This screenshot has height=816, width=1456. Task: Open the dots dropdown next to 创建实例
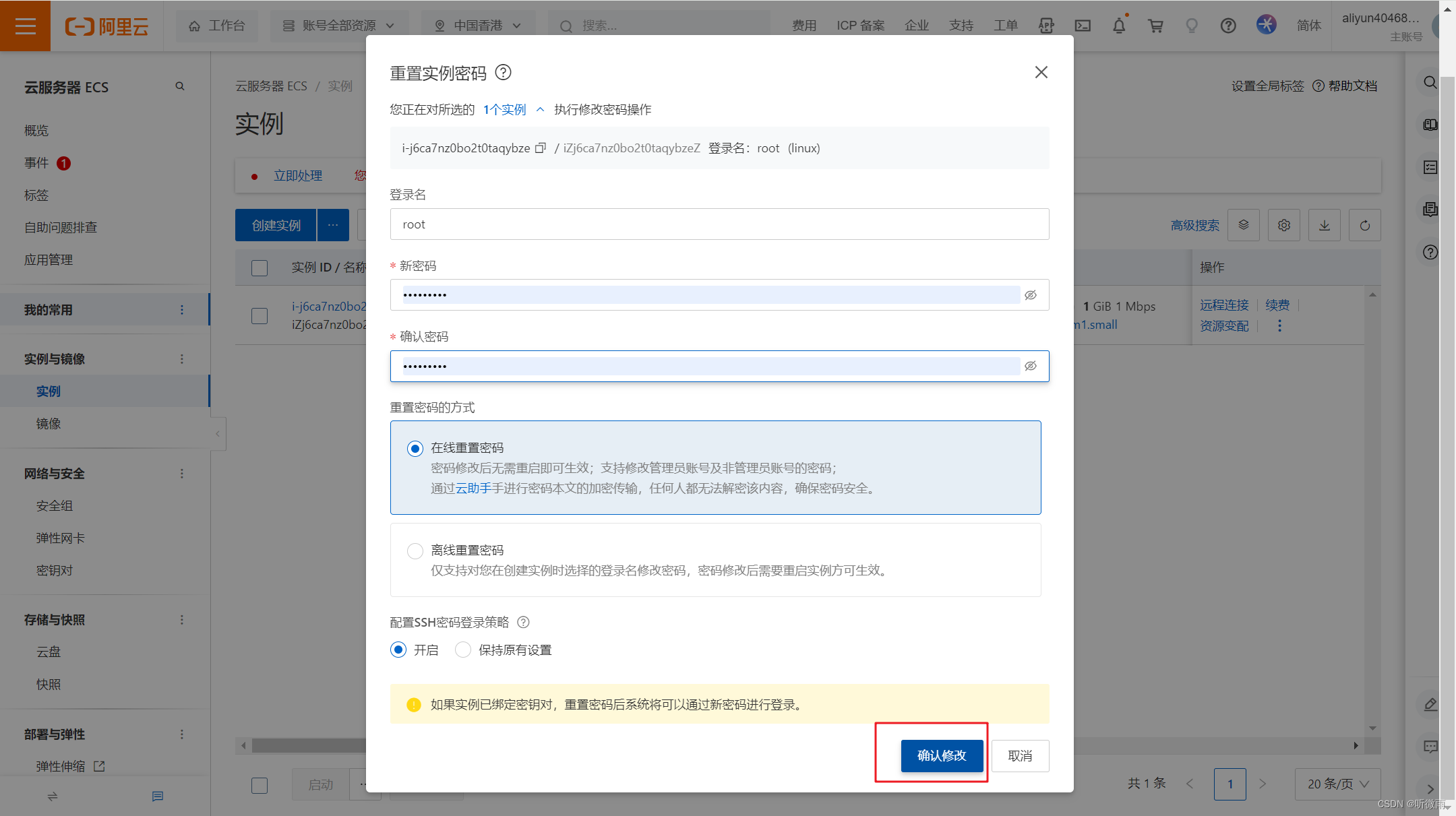click(333, 225)
